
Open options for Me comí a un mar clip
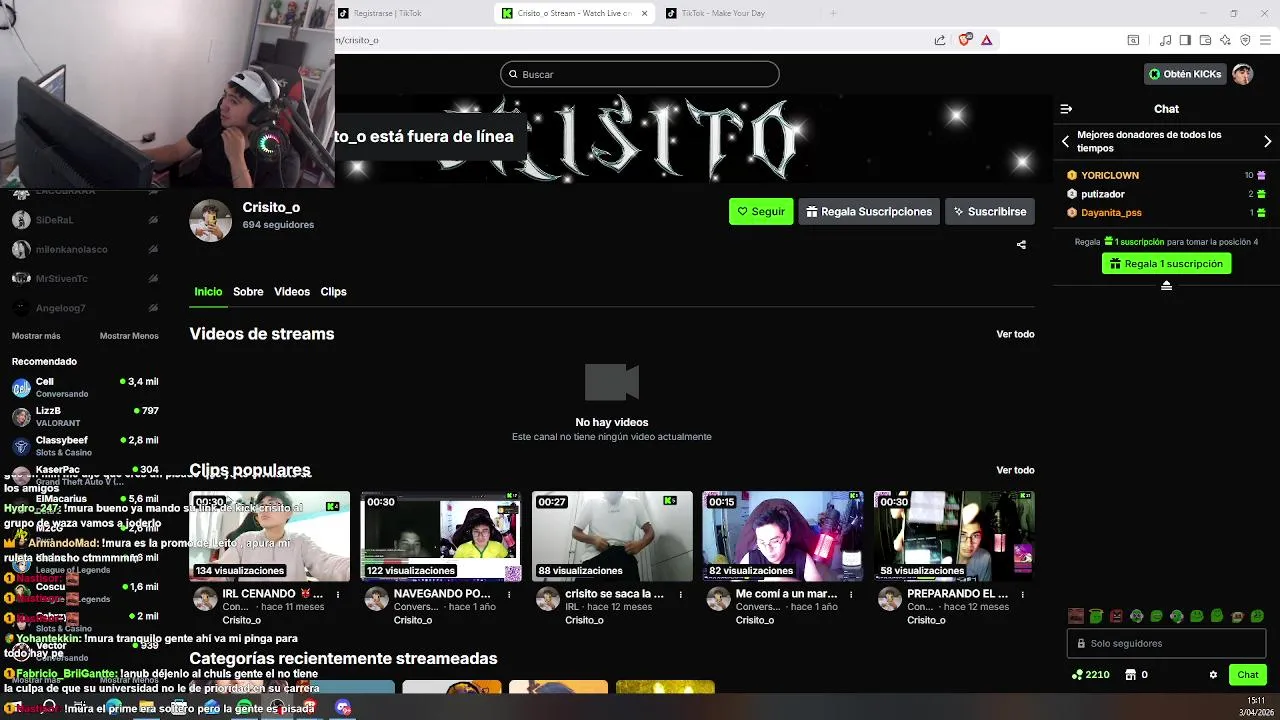tap(851, 594)
